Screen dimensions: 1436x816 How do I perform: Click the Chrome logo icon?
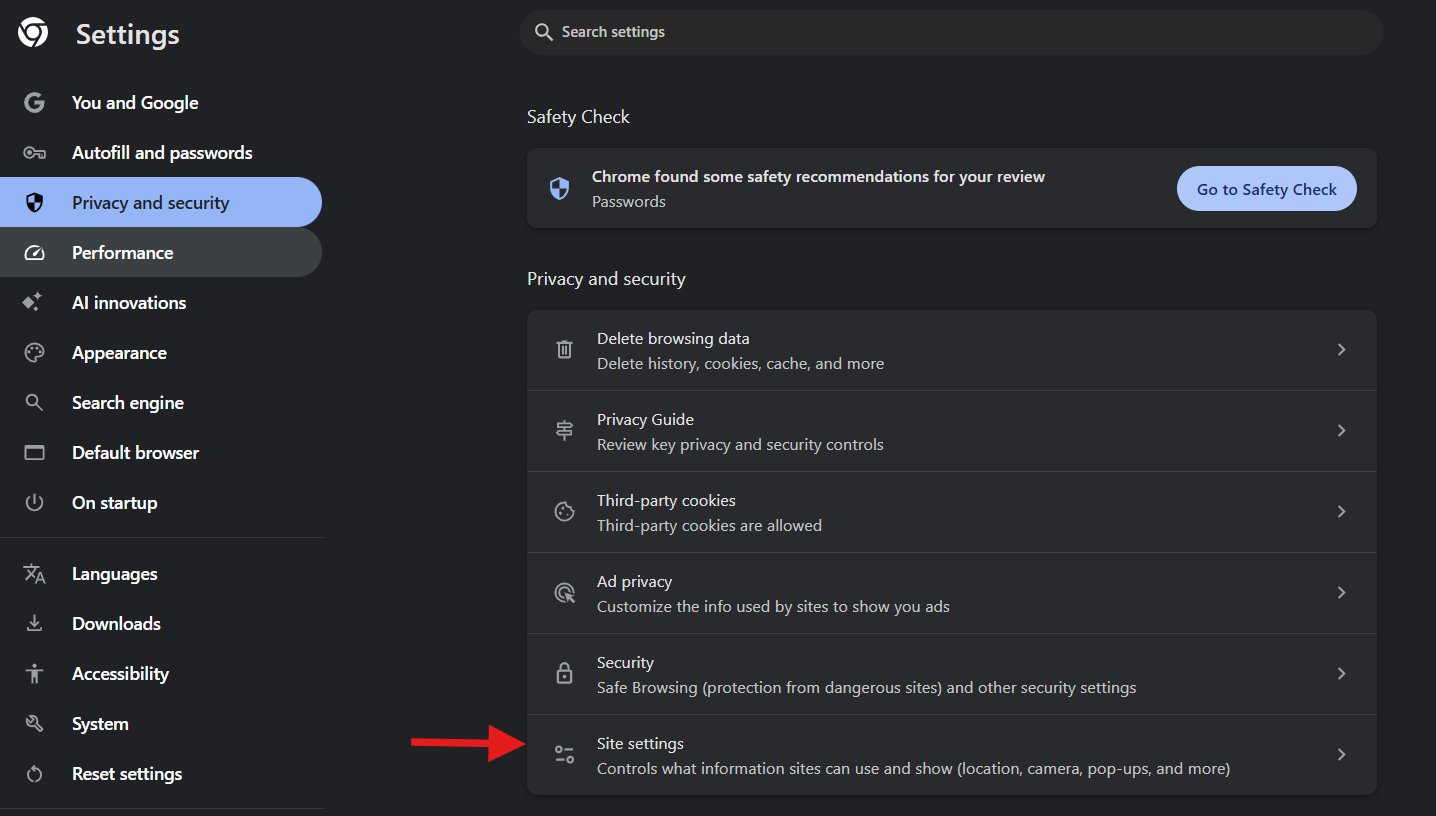point(33,34)
